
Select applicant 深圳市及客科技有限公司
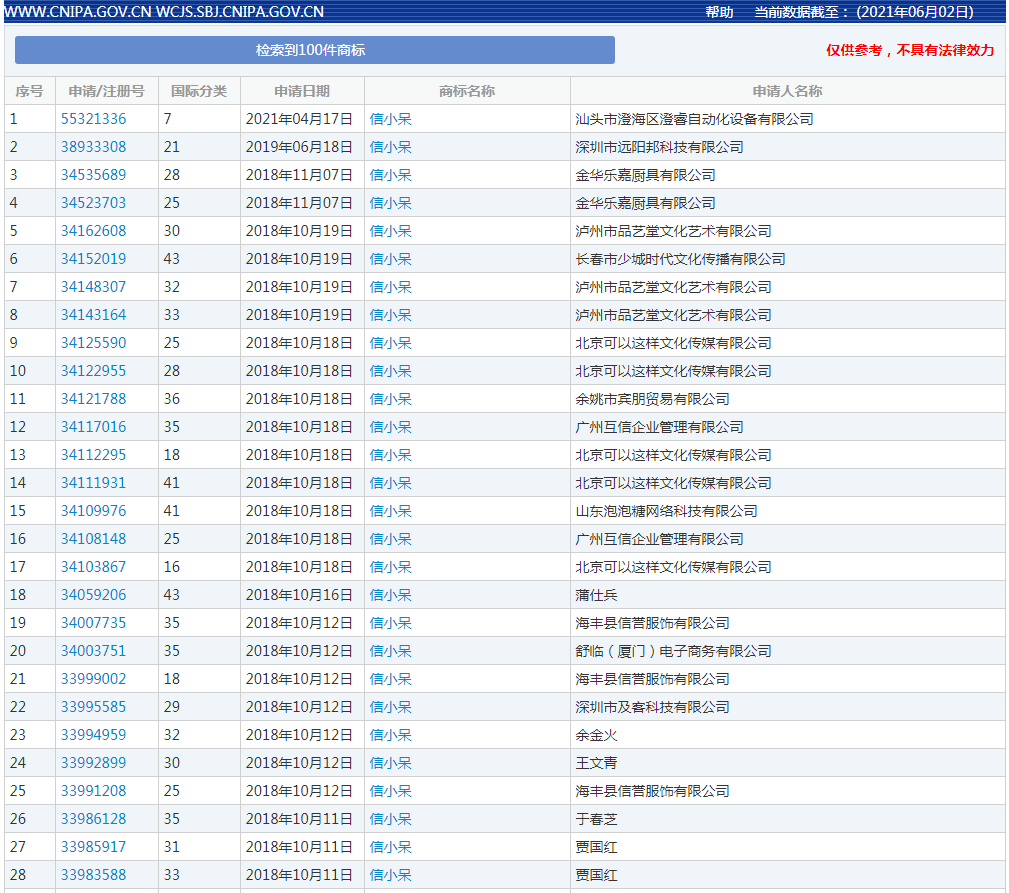pos(653,706)
